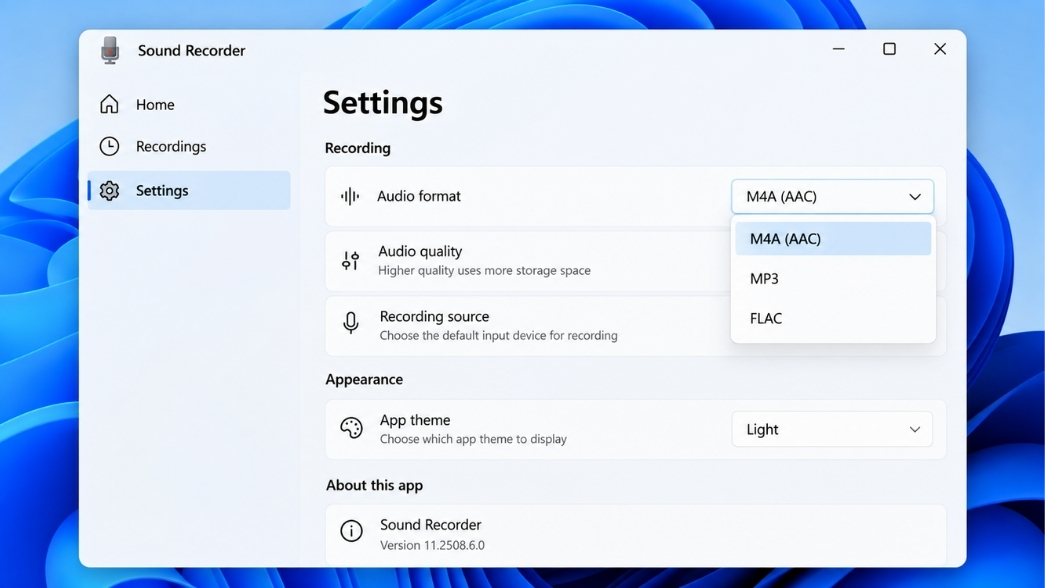Click the Recording section header
Screen dimensions: 1045x588
click(358, 148)
